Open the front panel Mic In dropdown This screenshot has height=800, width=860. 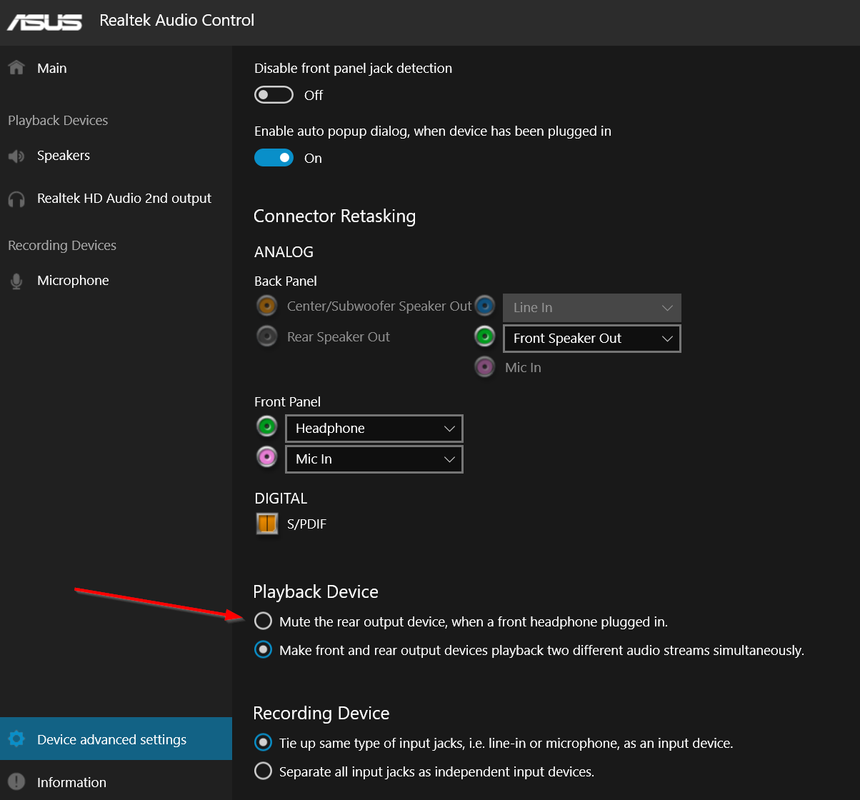tap(374, 459)
